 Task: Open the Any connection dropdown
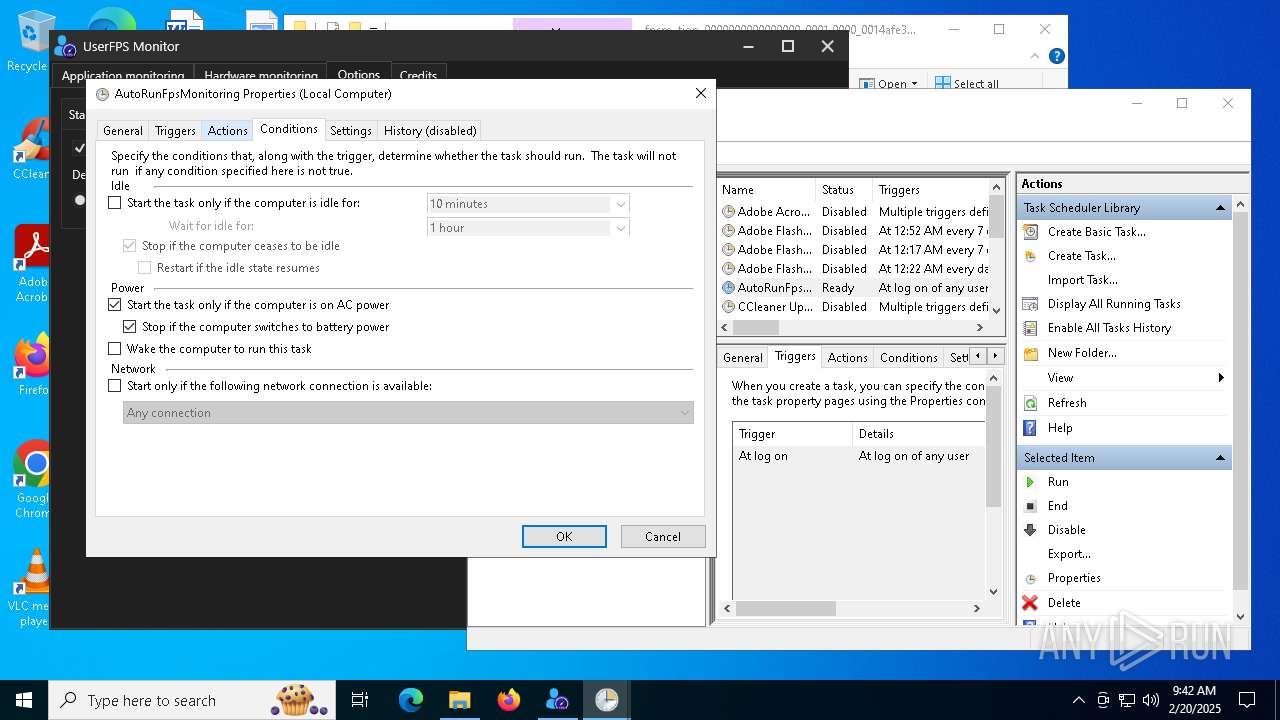685,413
